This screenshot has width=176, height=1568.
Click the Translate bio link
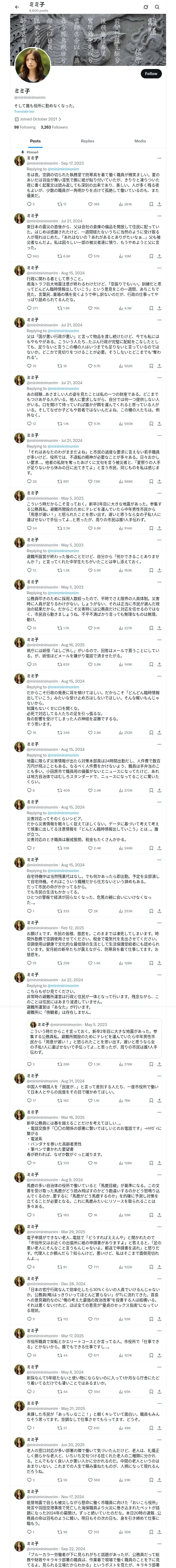coord(24,111)
